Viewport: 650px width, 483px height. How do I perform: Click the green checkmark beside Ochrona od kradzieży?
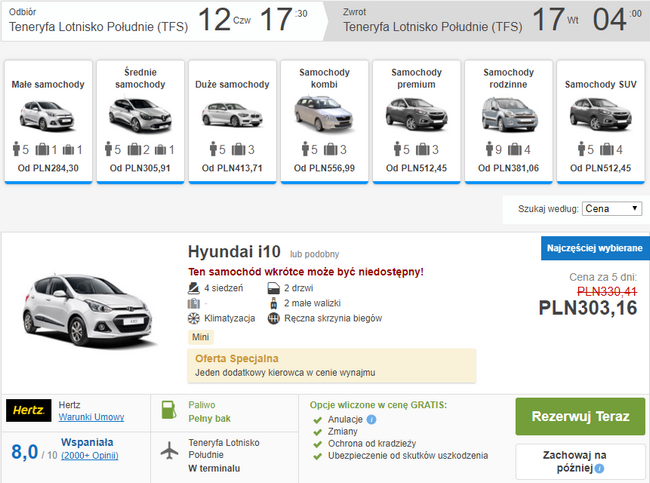click(x=318, y=444)
